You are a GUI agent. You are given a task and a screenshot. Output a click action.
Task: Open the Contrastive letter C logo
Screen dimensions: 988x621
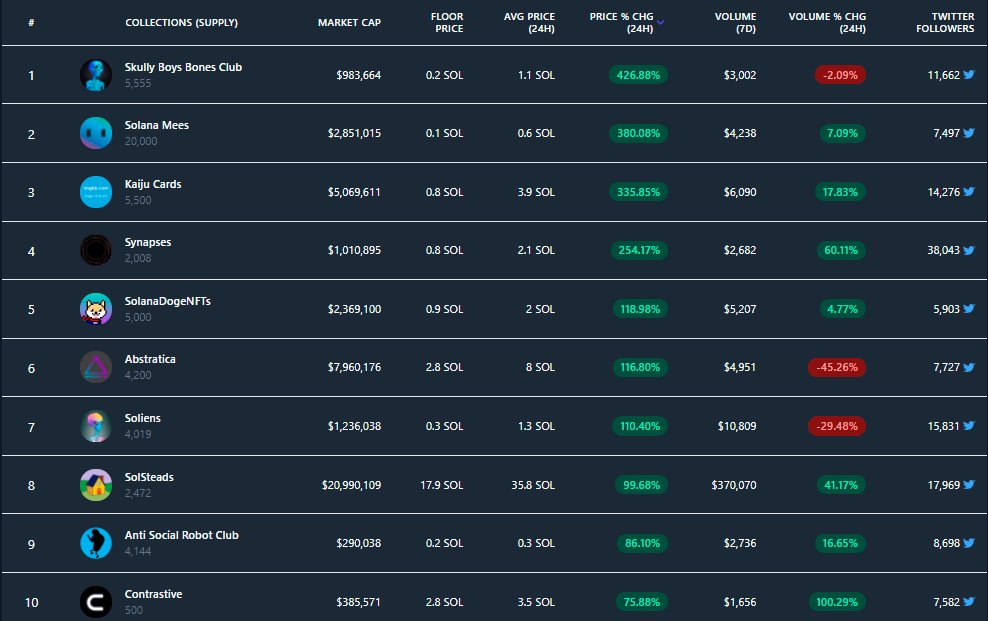click(95, 601)
